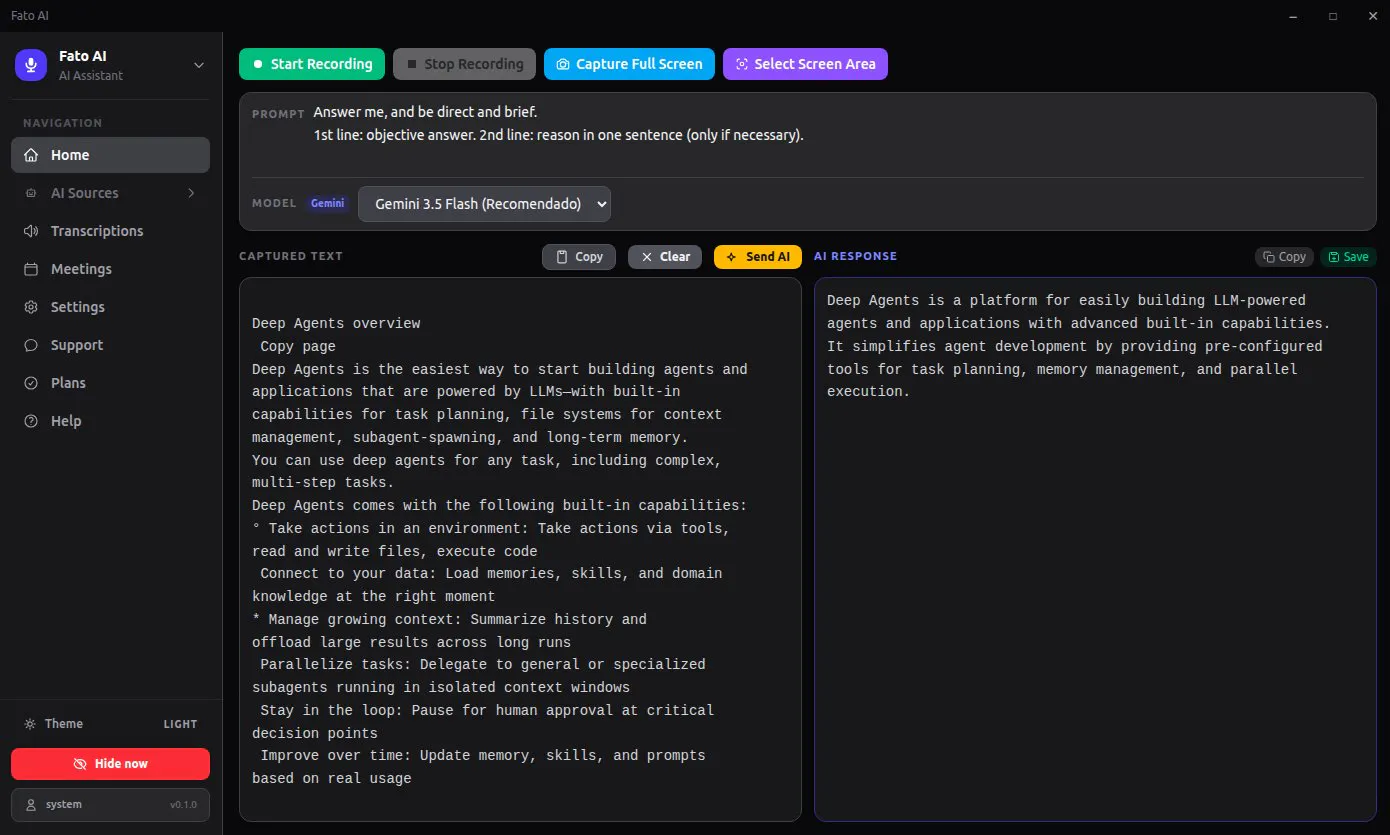Click the Hide now button

[x=111, y=764]
